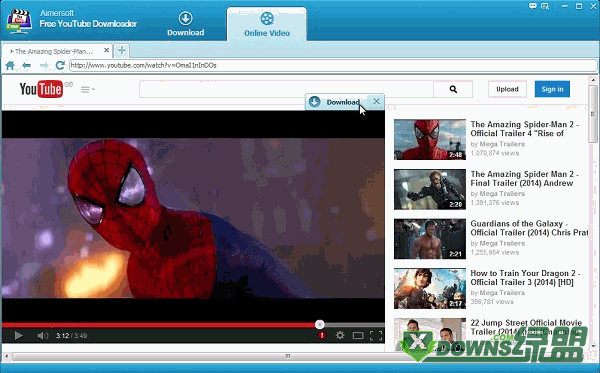Reload the page with the refresh icon
The height and width of the screenshot is (373, 600).
coord(60,65)
